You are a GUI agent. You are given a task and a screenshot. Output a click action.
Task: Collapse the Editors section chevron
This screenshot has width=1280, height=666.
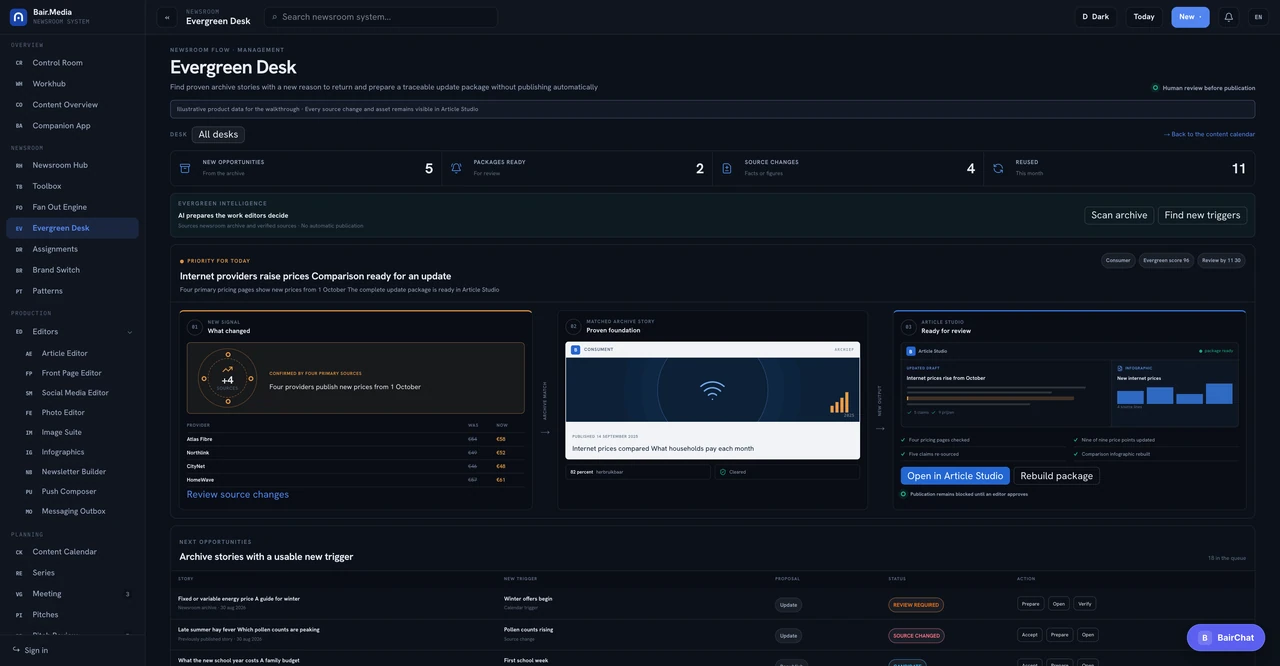tap(129, 332)
